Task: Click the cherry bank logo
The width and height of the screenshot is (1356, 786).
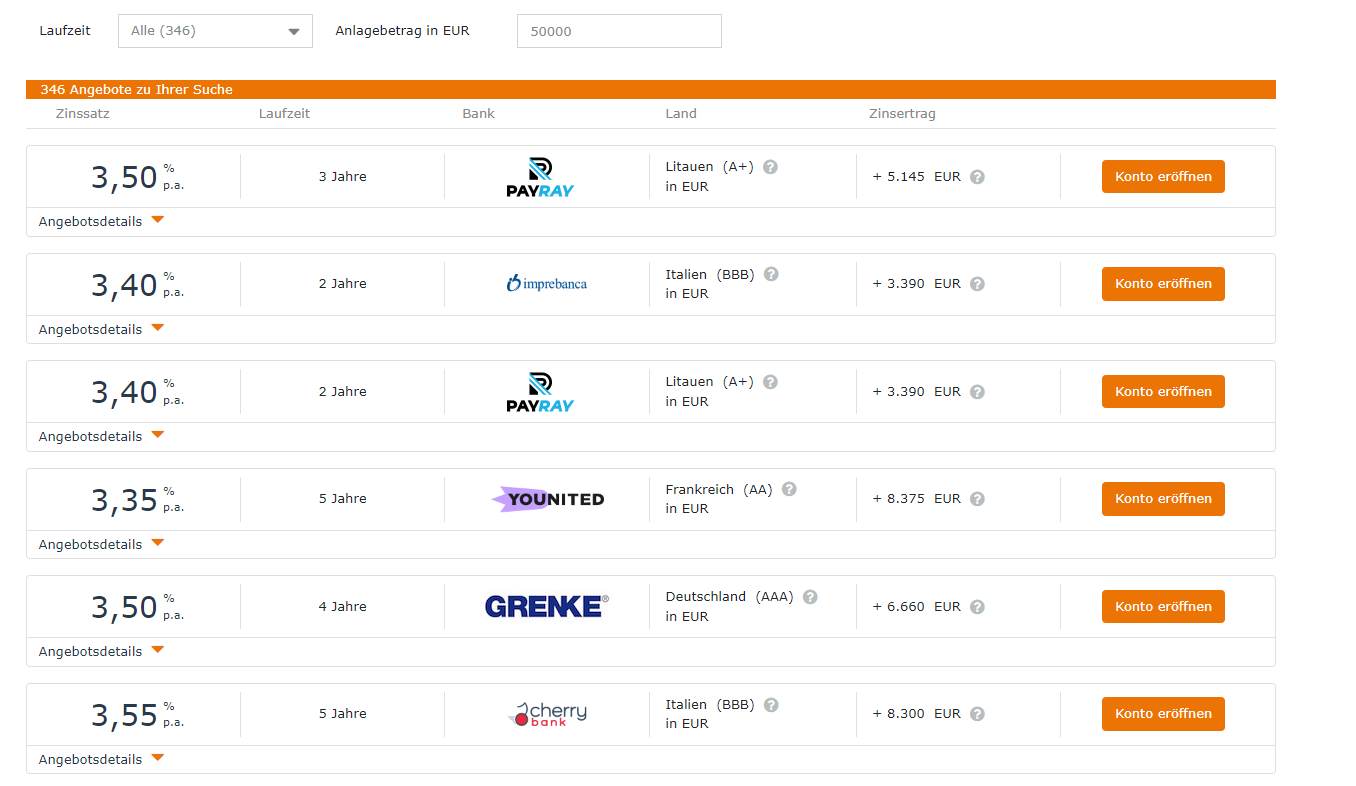Action: (x=546, y=714)
